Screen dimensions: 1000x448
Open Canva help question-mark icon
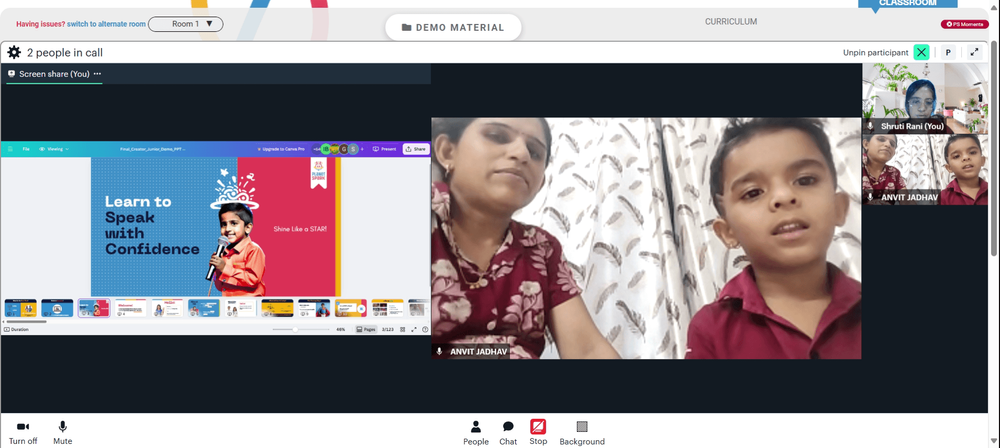pos(425,329)
